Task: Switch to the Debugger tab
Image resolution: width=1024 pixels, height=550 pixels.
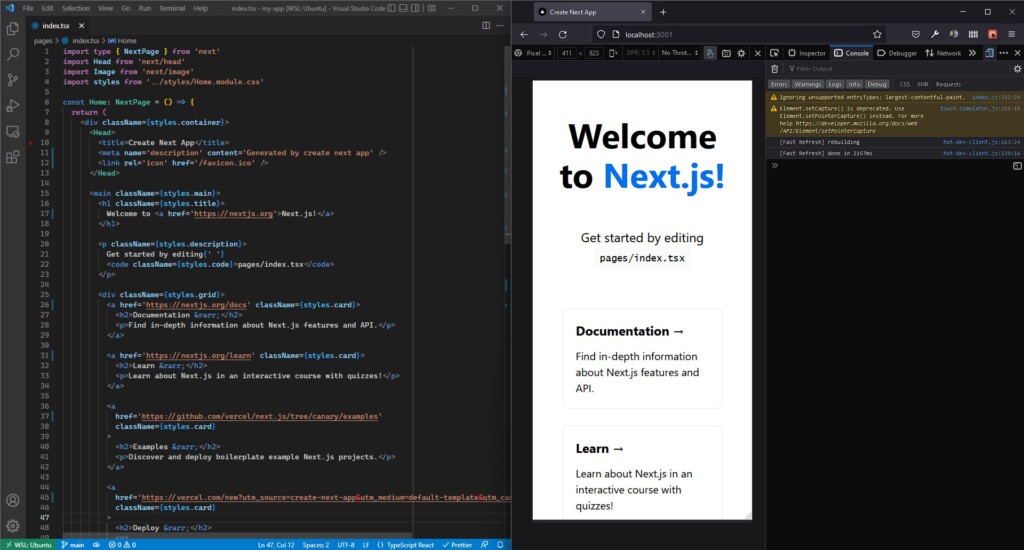Action: (897, 53)
